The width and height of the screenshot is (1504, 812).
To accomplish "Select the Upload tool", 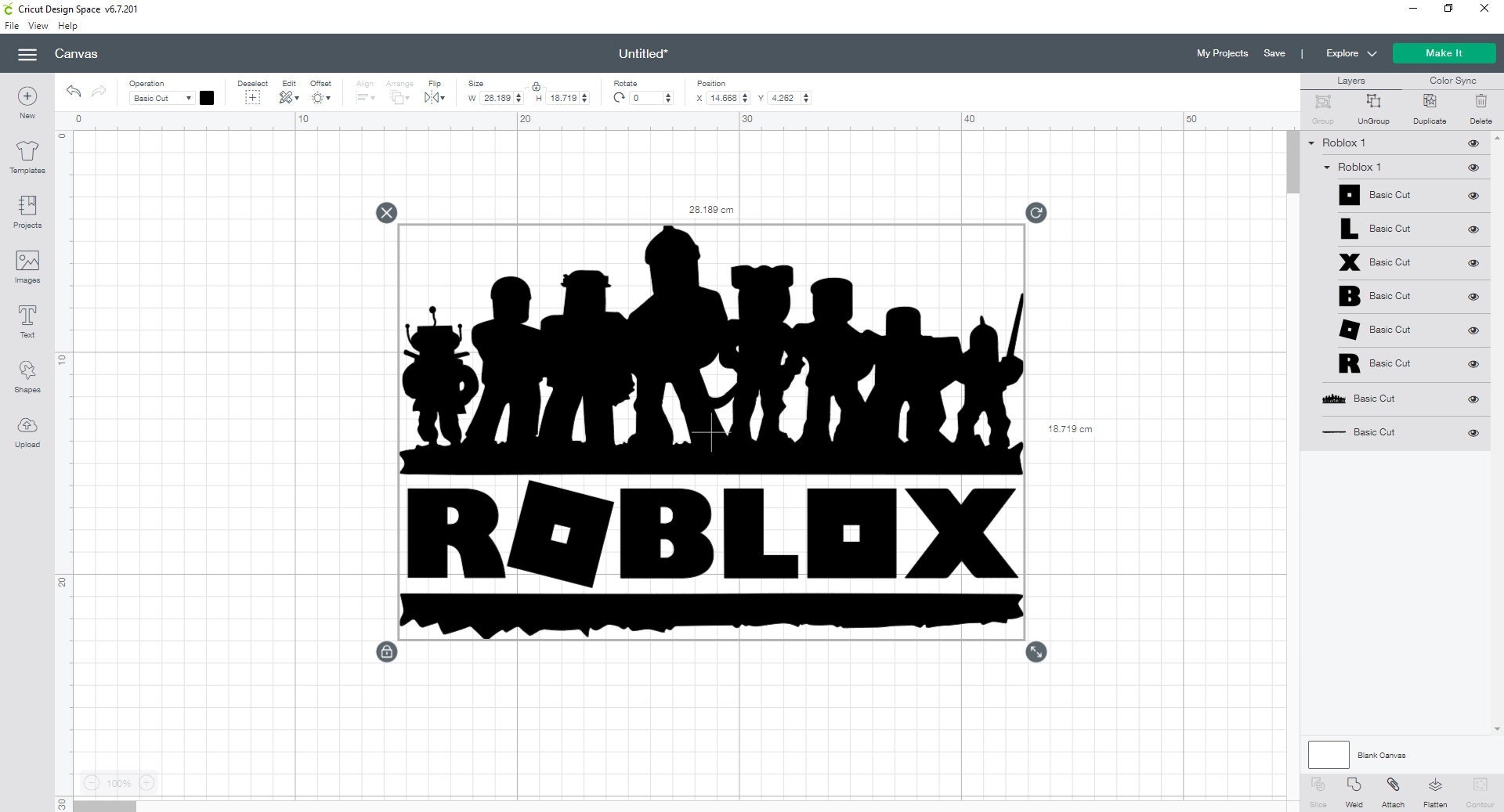I will coord(27,430).
